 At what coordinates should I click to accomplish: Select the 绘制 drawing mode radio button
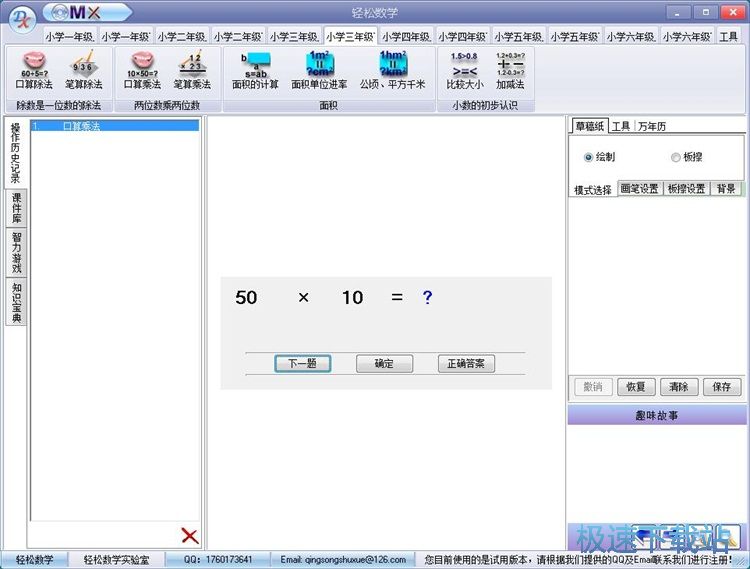coord(599,157)
